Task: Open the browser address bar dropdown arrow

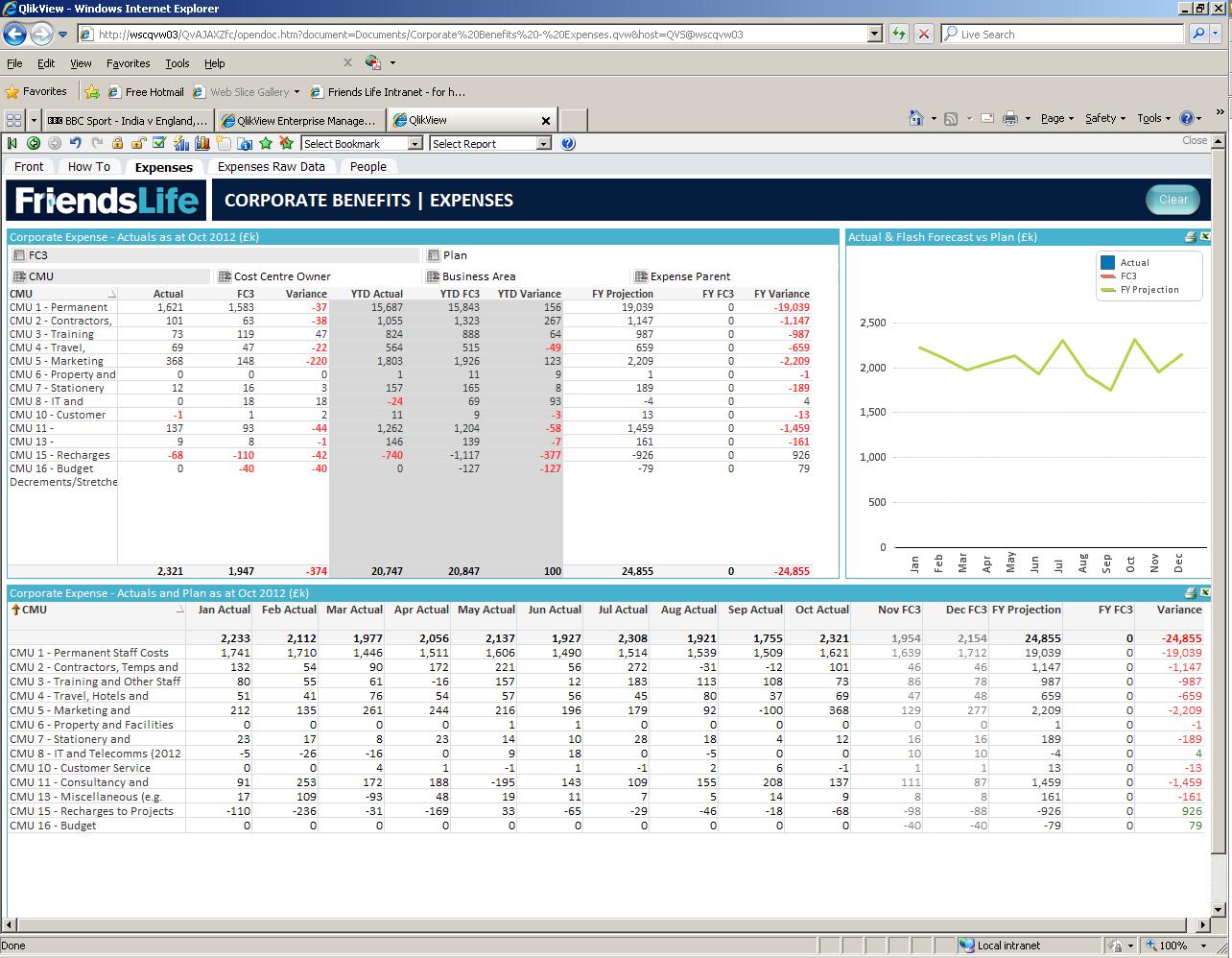Action: 873,33
